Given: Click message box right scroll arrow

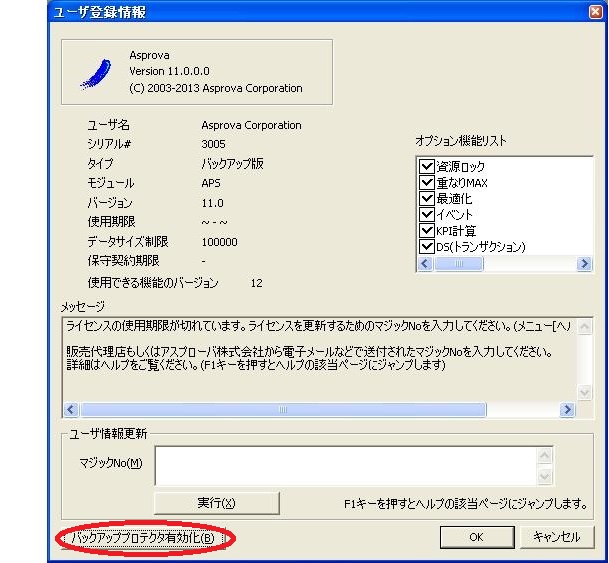Looking at the screenshot, I should [567, 409].
